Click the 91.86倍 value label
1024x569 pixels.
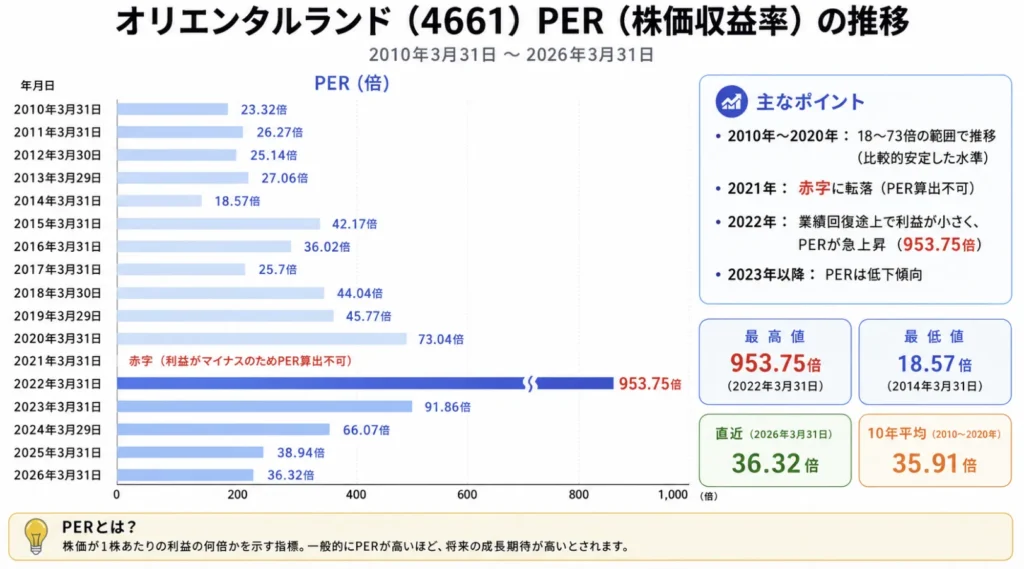point(447,407)
